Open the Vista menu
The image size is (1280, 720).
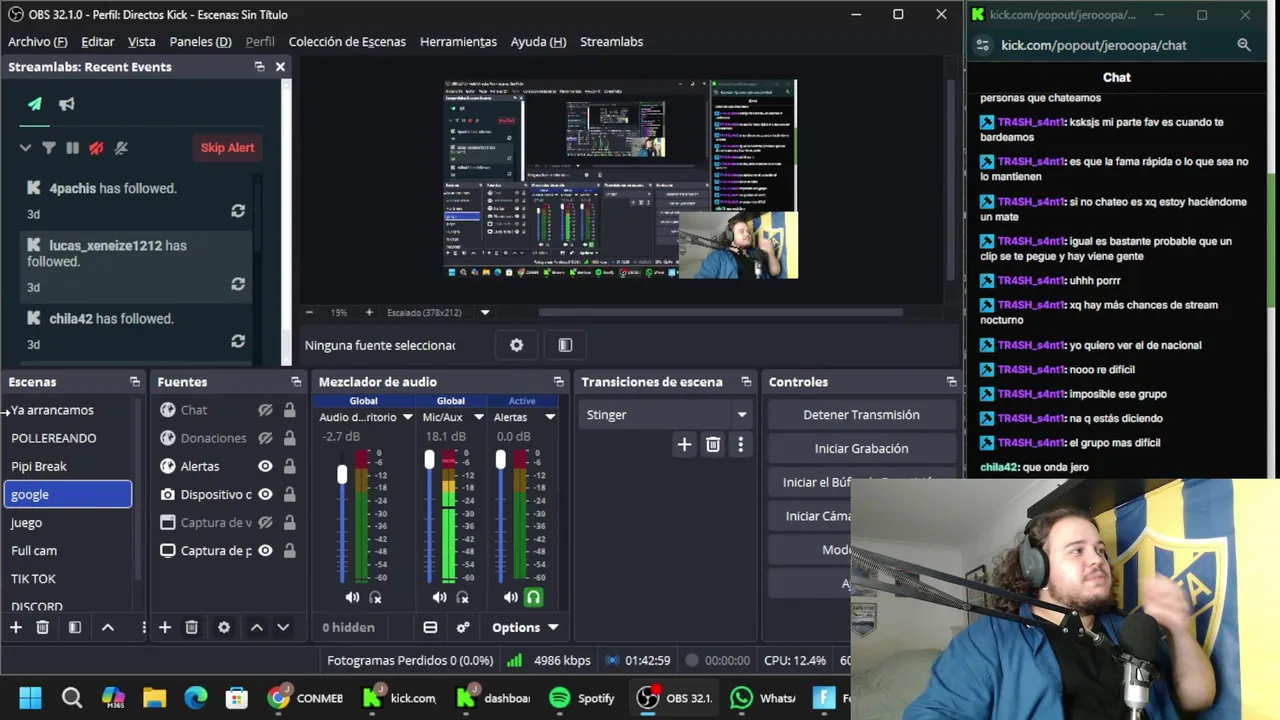pyautogui.click(x=142, y=42)
